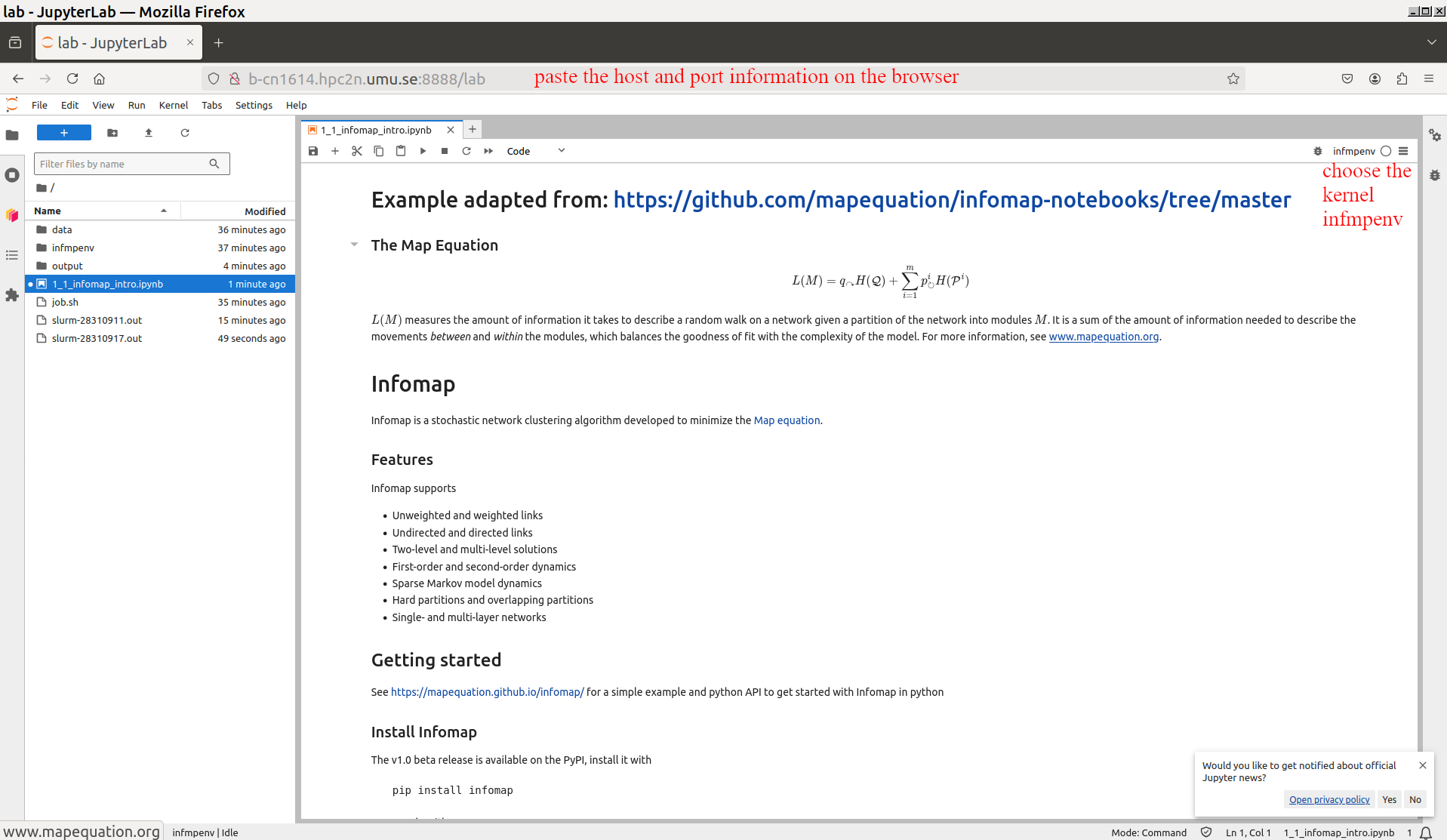Open the File menu
This screenshot has width=1447, height=840.
(39, 105)
